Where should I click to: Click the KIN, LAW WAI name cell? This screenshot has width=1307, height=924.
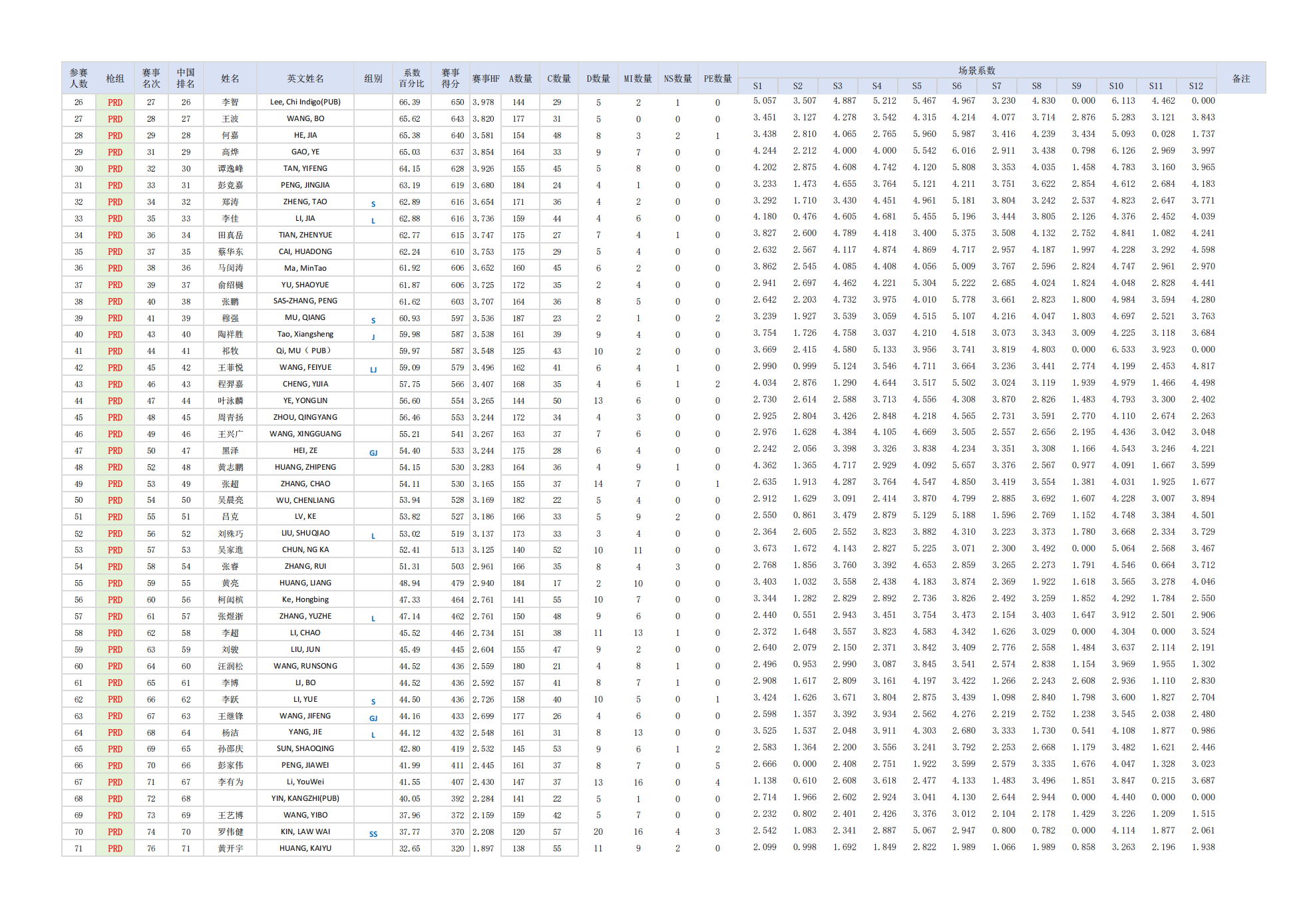(x=305, y=832)
